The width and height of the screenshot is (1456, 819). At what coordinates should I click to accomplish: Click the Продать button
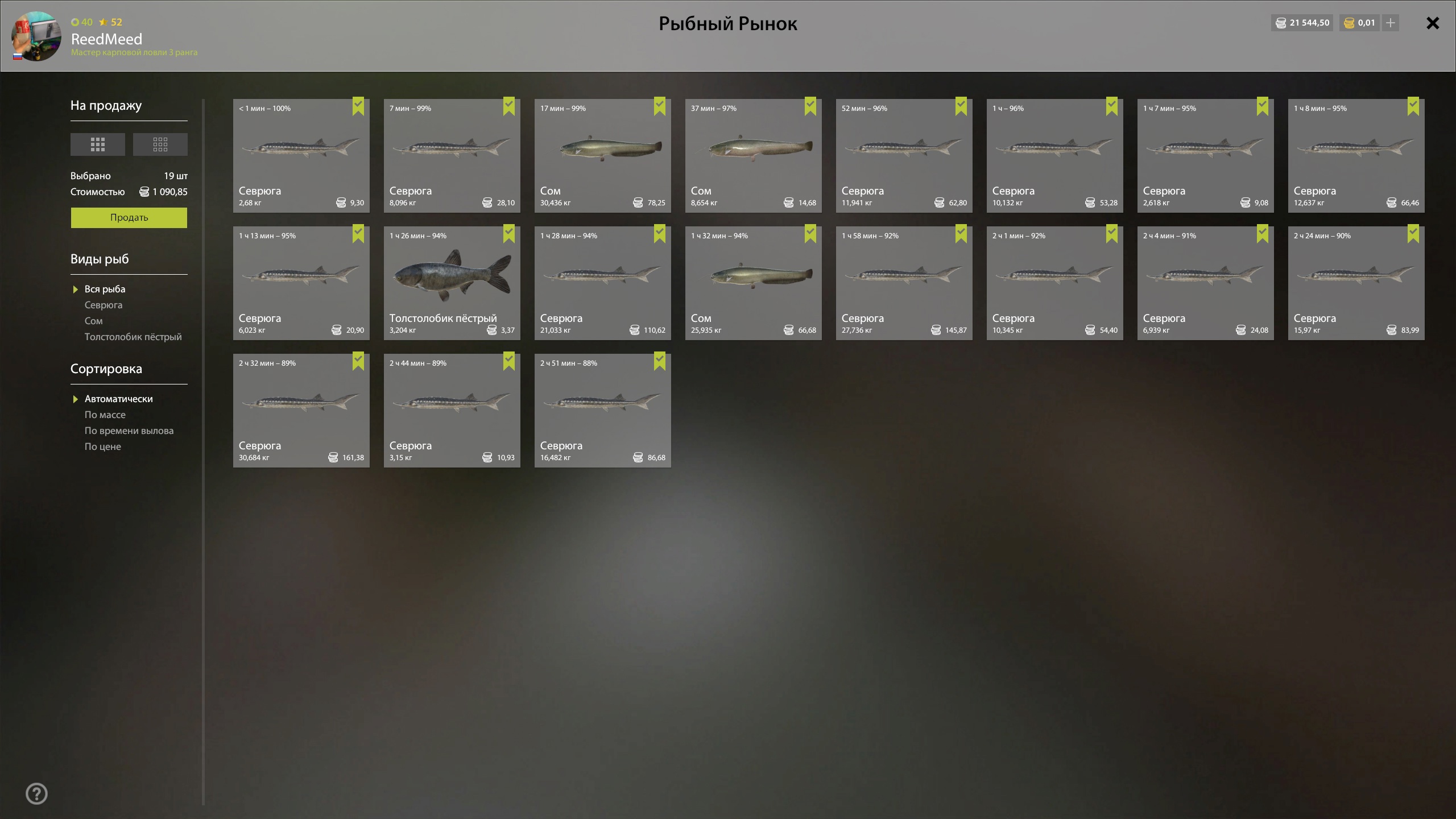[129, 218]
